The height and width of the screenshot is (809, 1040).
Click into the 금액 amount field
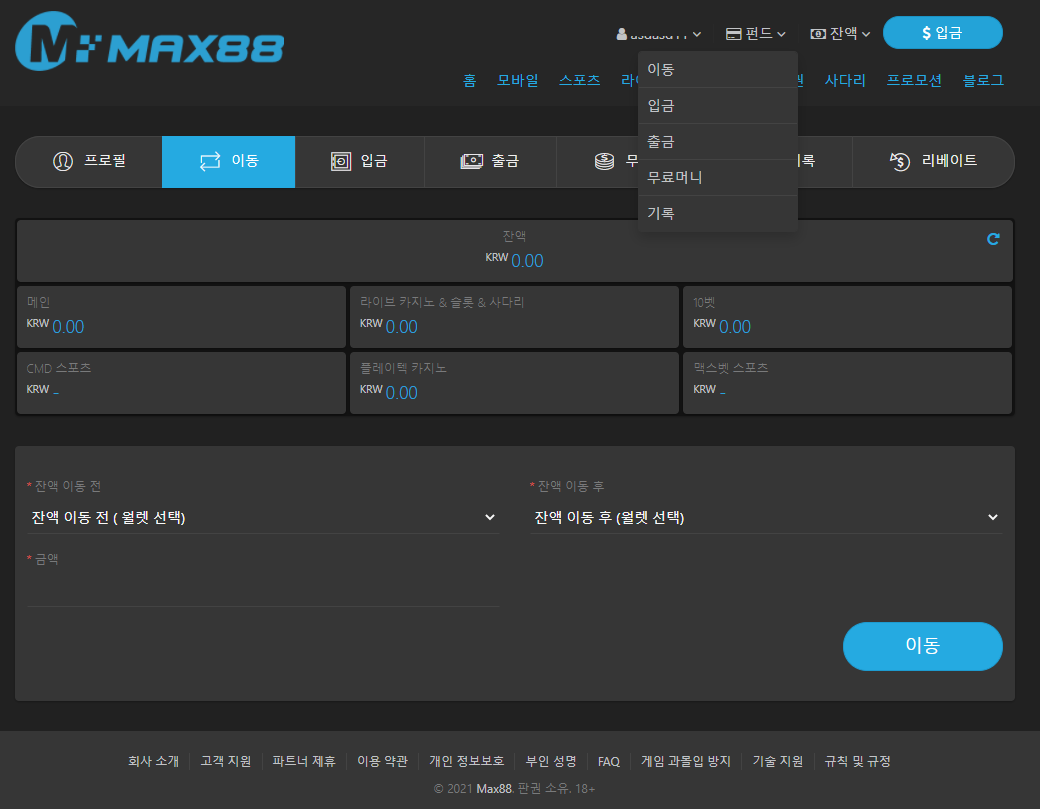pyautogui.click(x=262, y=585)
